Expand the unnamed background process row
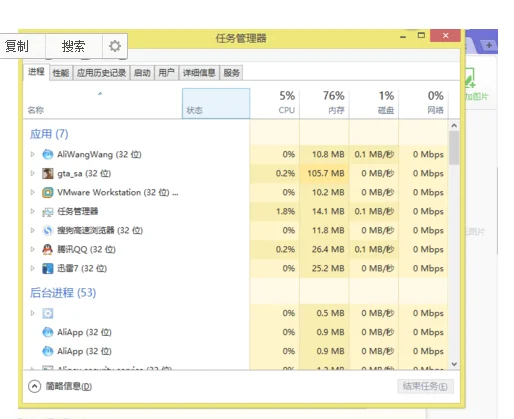This screenshot has width=514, height=419. pyautogui.click(x=32, y=313)
